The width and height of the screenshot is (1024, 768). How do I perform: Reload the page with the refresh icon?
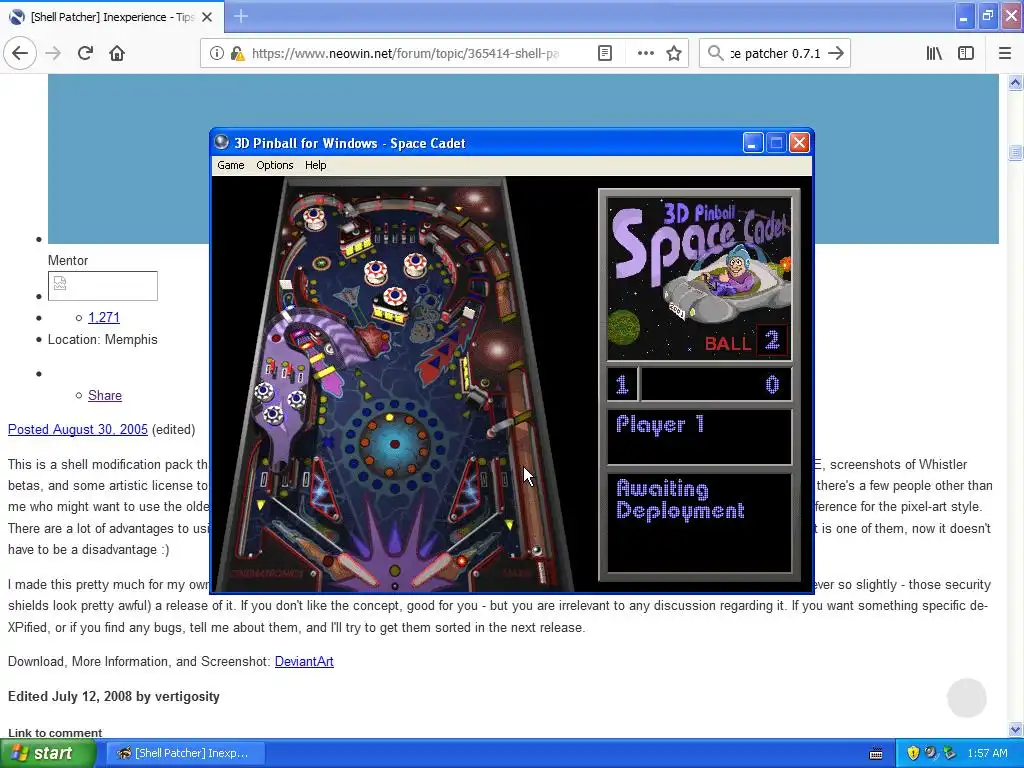click(85, 53)
